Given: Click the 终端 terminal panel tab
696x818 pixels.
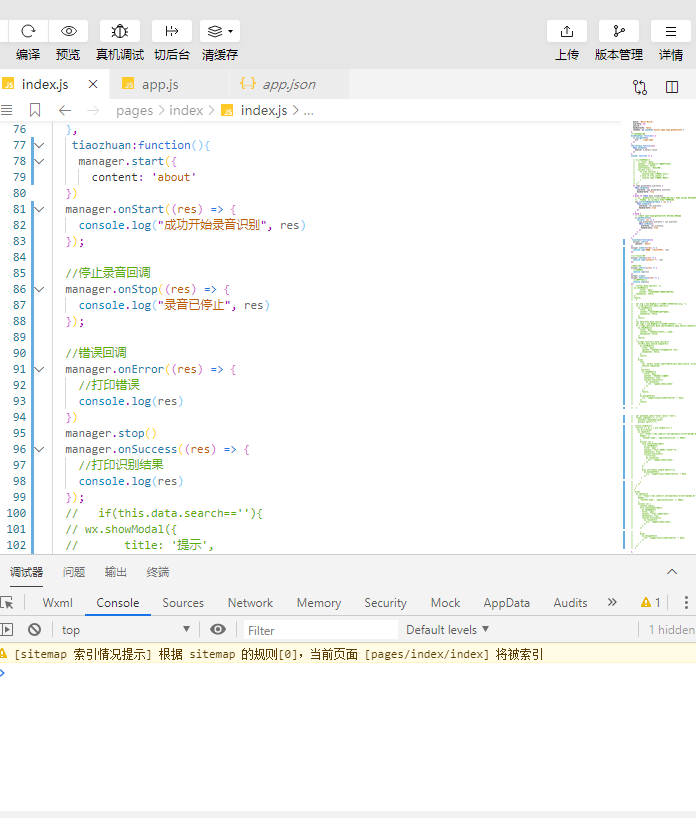Looking at the screenshot, I should coord(158,572).
